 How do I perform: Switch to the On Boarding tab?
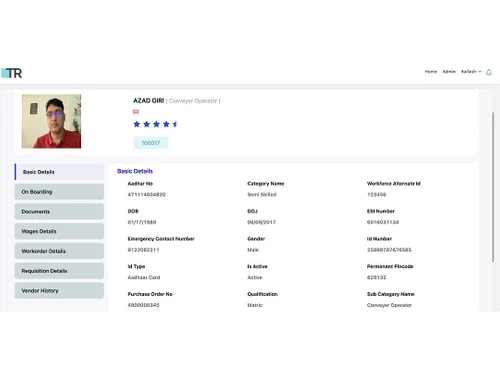pos(59,192)
